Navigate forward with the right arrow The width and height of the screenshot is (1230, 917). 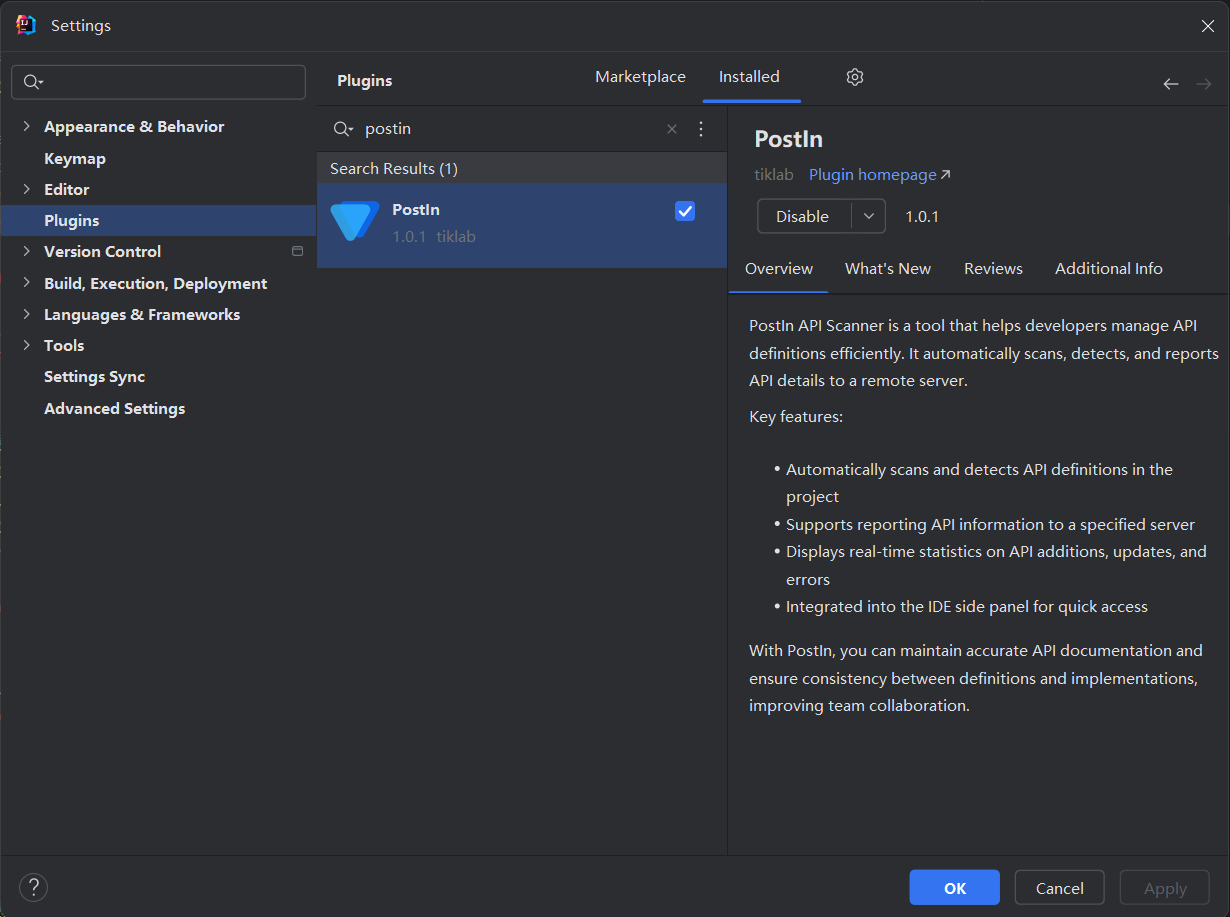pyautogui.click(x=1204, y=84)
